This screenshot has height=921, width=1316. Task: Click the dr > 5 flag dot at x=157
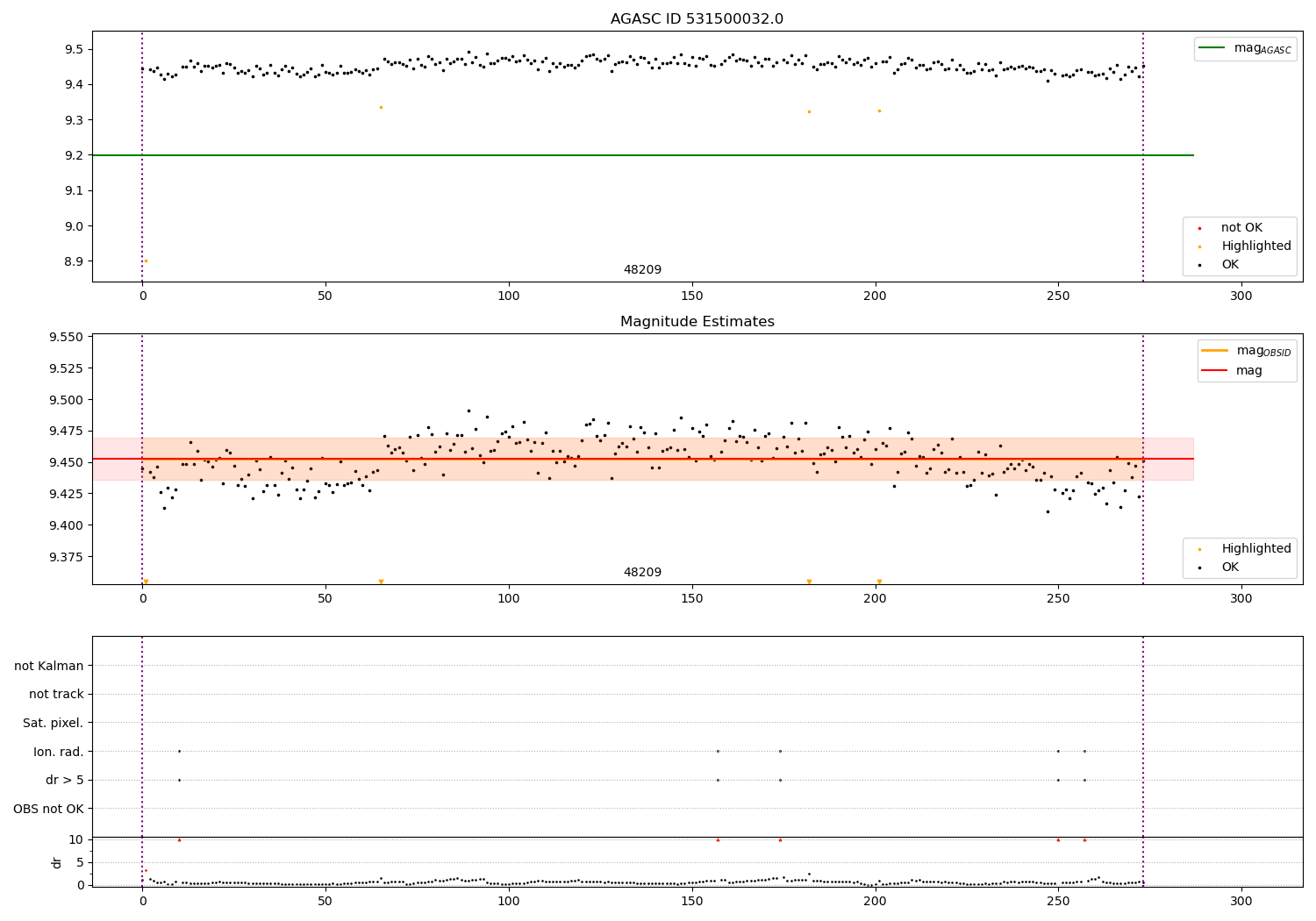(x=718, y=780)
